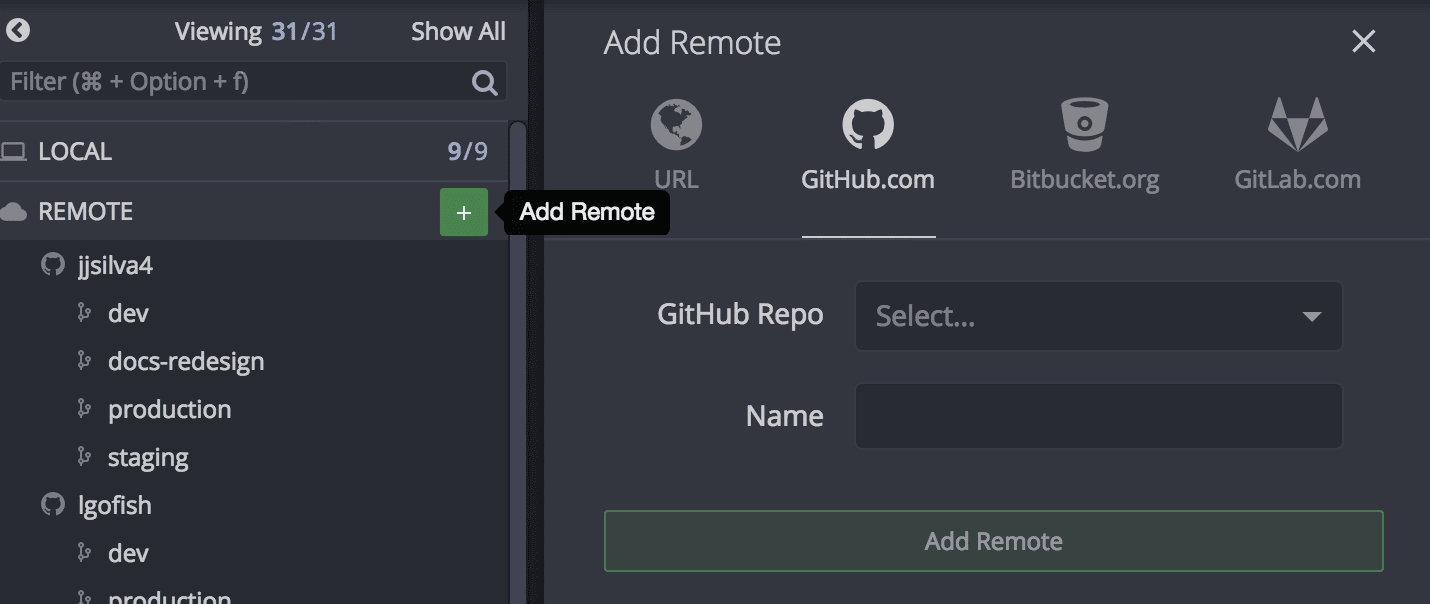Toggle the LOCAL section visibility
Viewport: 1430px width, 604px height.
click(75, 151)
